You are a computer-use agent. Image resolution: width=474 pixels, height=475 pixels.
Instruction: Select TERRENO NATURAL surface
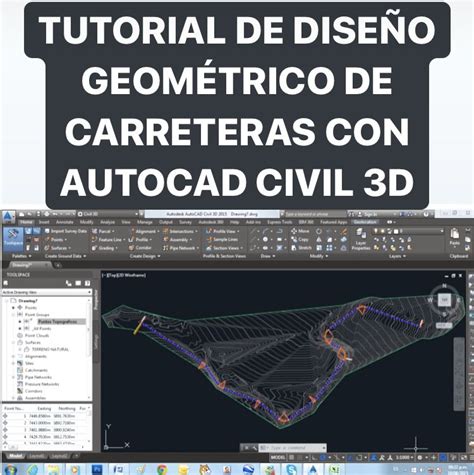coord(50,349)
